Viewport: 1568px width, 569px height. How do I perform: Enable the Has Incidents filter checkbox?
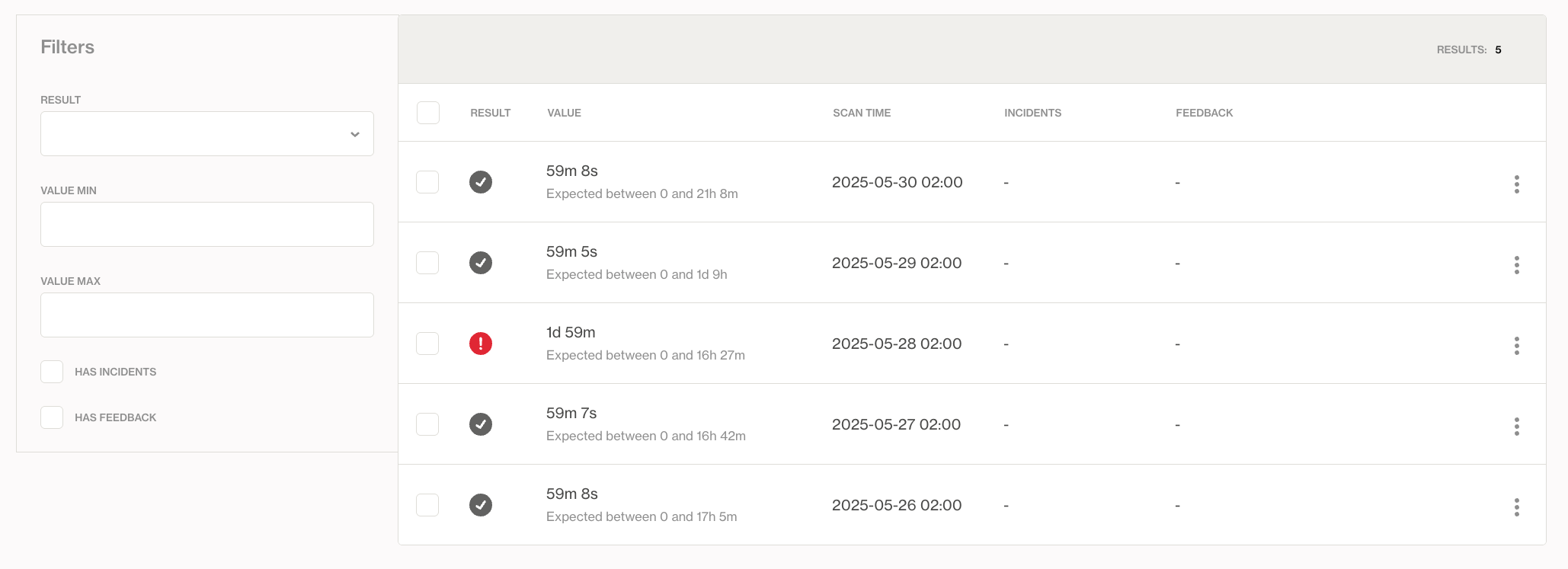pos(52,372)
